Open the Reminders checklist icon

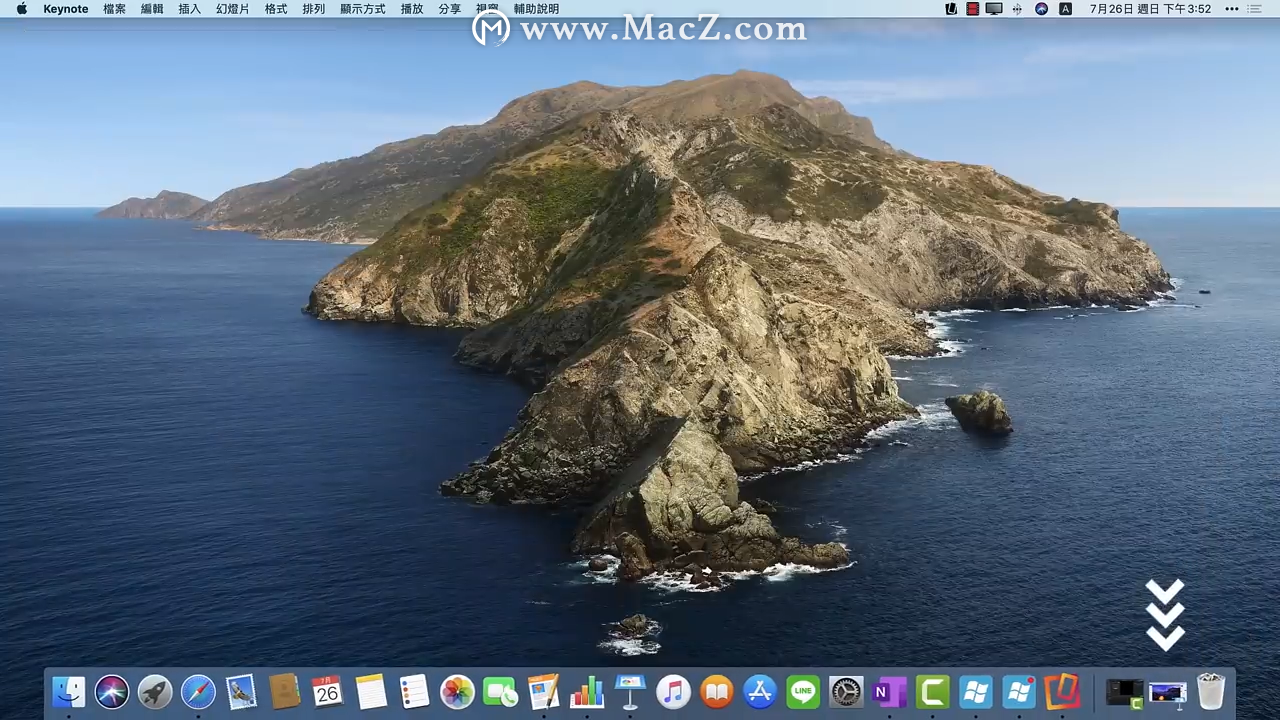tap(414, 691)
